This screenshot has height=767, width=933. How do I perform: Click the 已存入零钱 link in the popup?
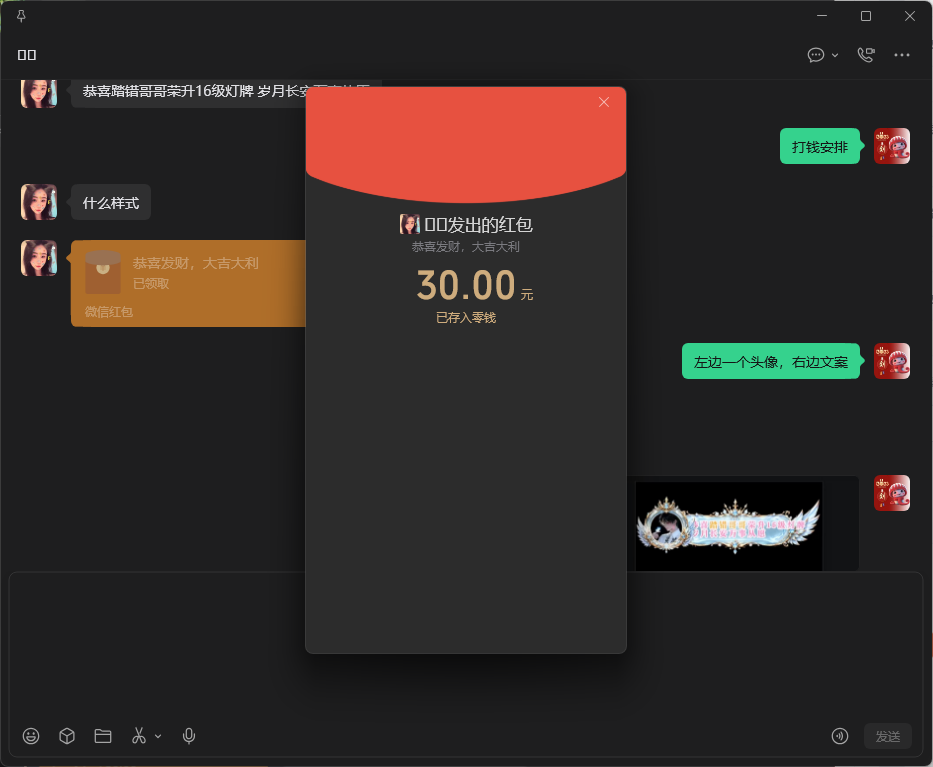(x=466, y=318)
